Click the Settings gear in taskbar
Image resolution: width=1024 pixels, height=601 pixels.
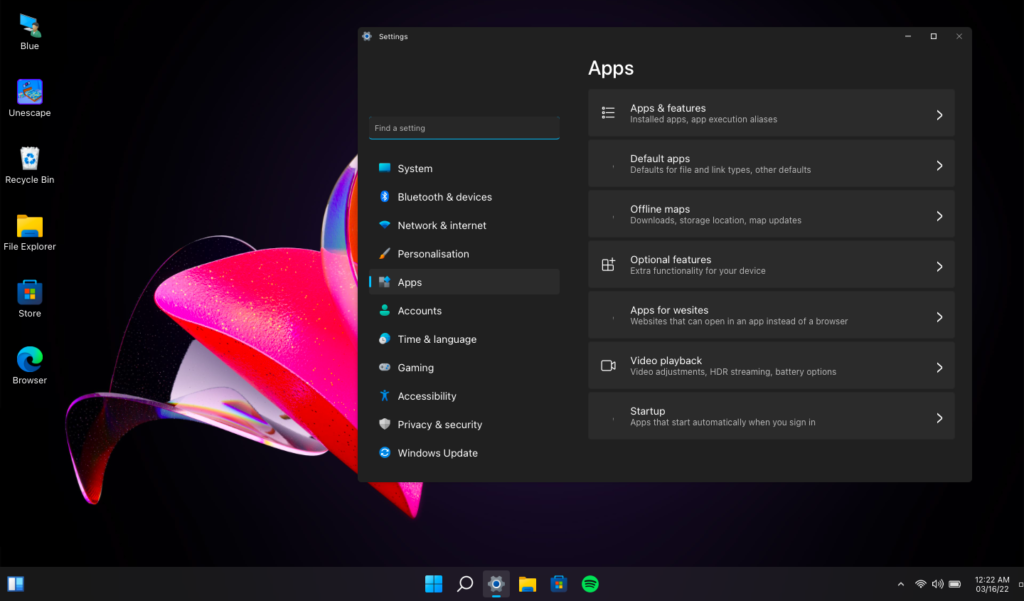496,583
